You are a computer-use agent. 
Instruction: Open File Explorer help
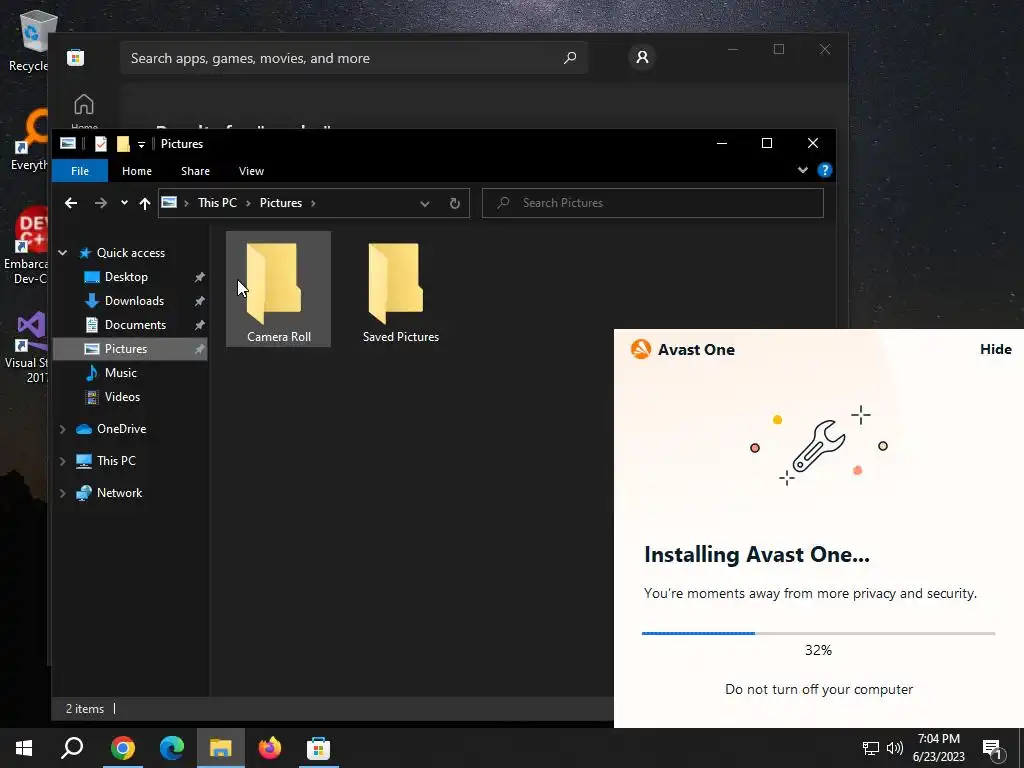point(824,170)
